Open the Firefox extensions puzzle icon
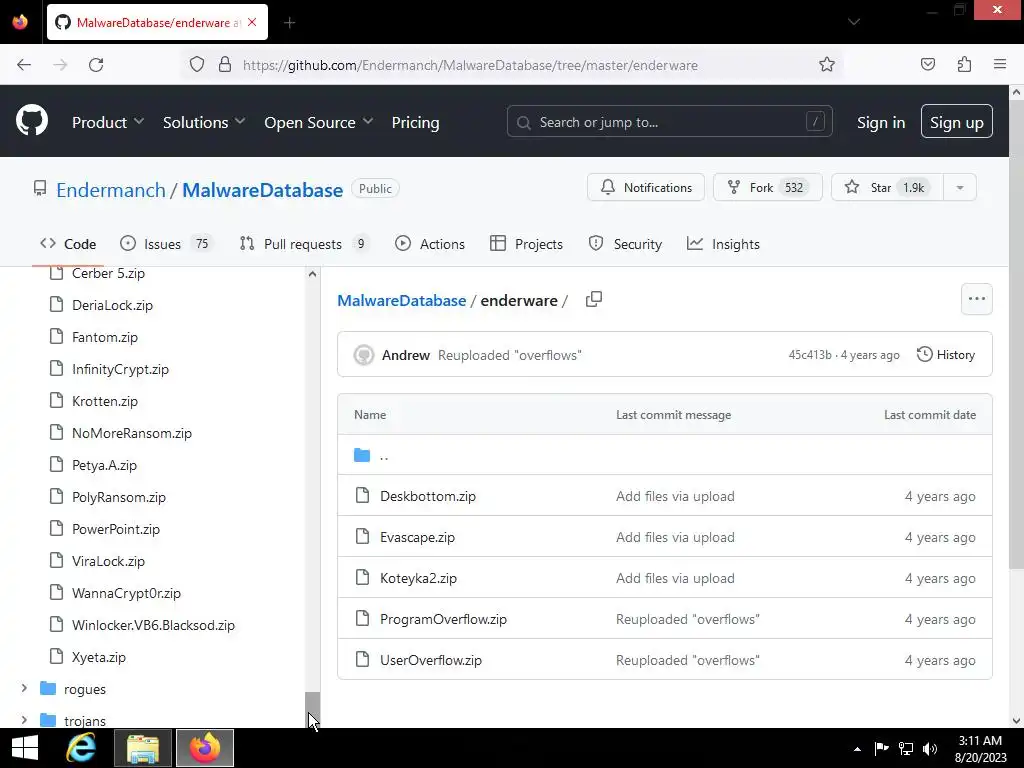This screenshot has height=768, width=1024. tap(964, 65)
